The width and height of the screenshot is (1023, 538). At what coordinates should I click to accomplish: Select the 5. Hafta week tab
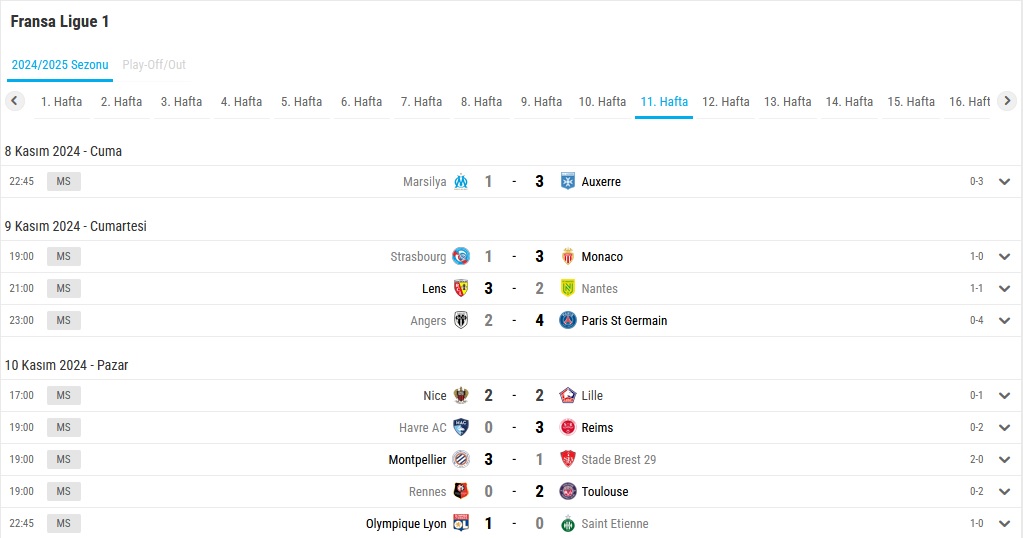pos(301,102)
